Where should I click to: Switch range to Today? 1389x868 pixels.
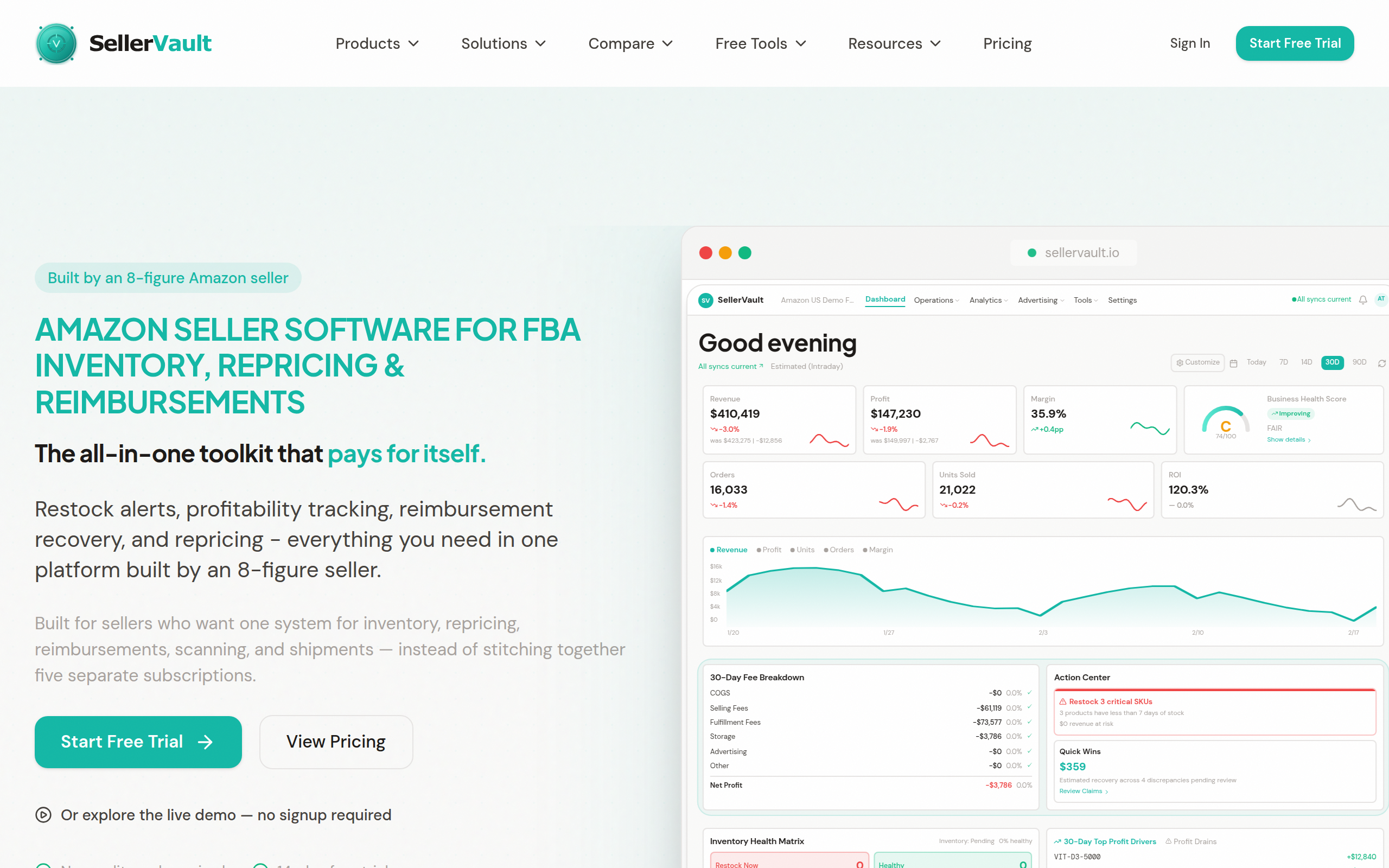coord(1257,362)
